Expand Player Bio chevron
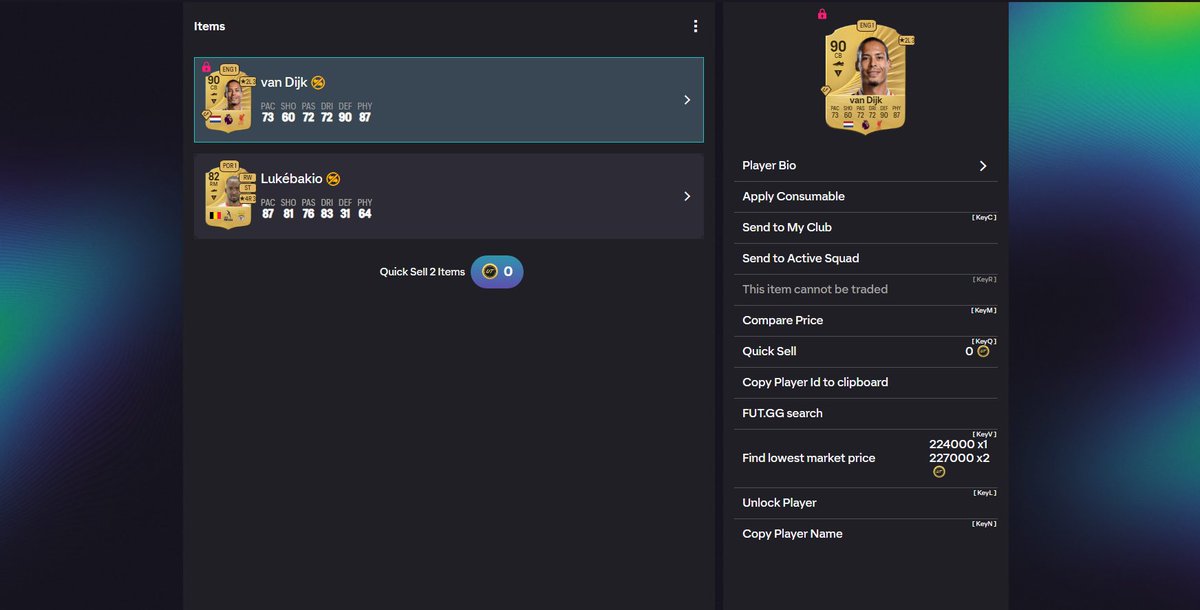Viewport: 1200px width, 610px height. point(983,166)
